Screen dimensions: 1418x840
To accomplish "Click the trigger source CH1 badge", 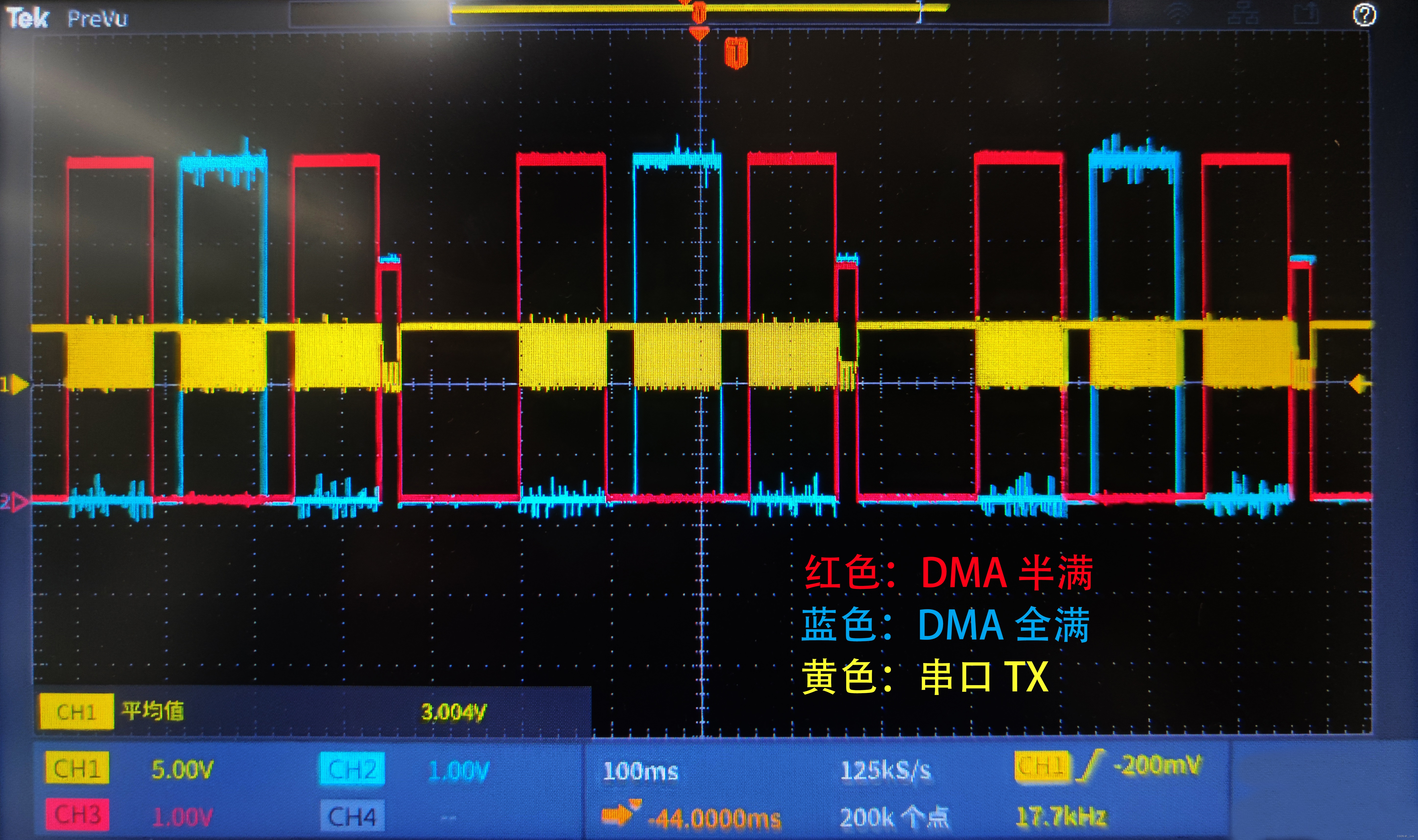I will coord(1043,766).
